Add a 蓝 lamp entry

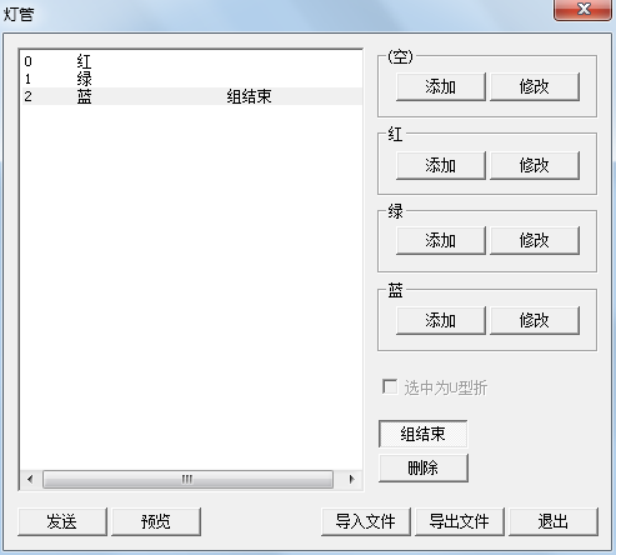pos(441,320)
